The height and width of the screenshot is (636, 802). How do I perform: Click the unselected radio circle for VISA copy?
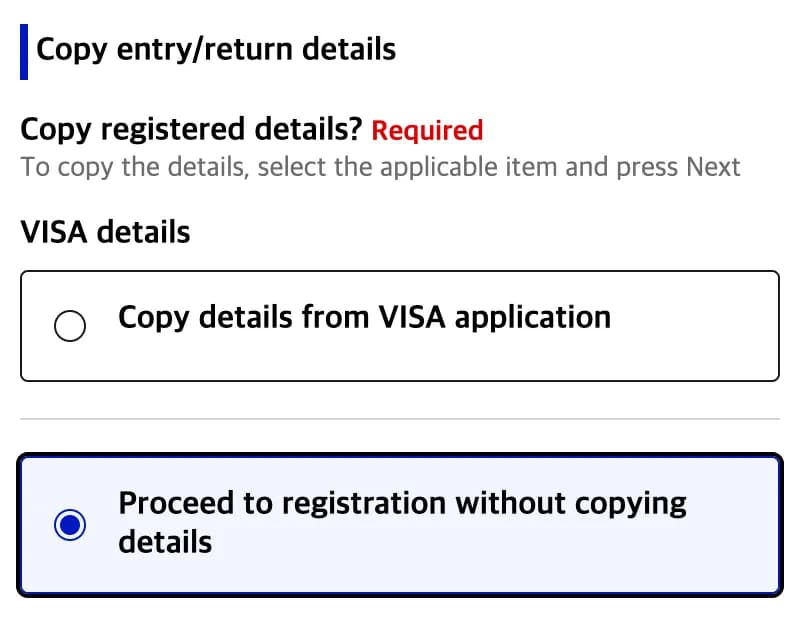[x=70, y=326]
